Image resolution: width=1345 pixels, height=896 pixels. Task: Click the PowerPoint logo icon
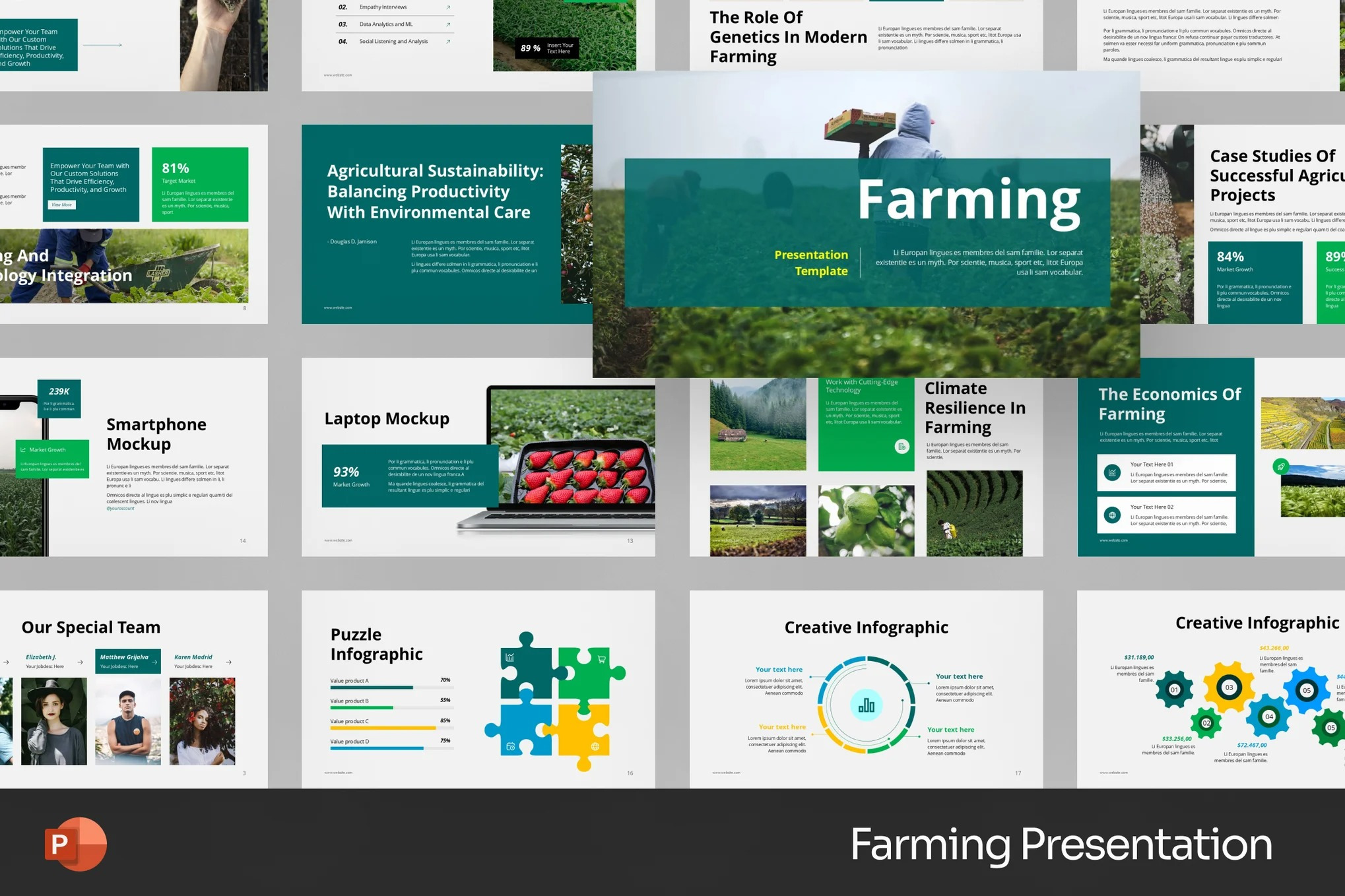click(75, 844)
